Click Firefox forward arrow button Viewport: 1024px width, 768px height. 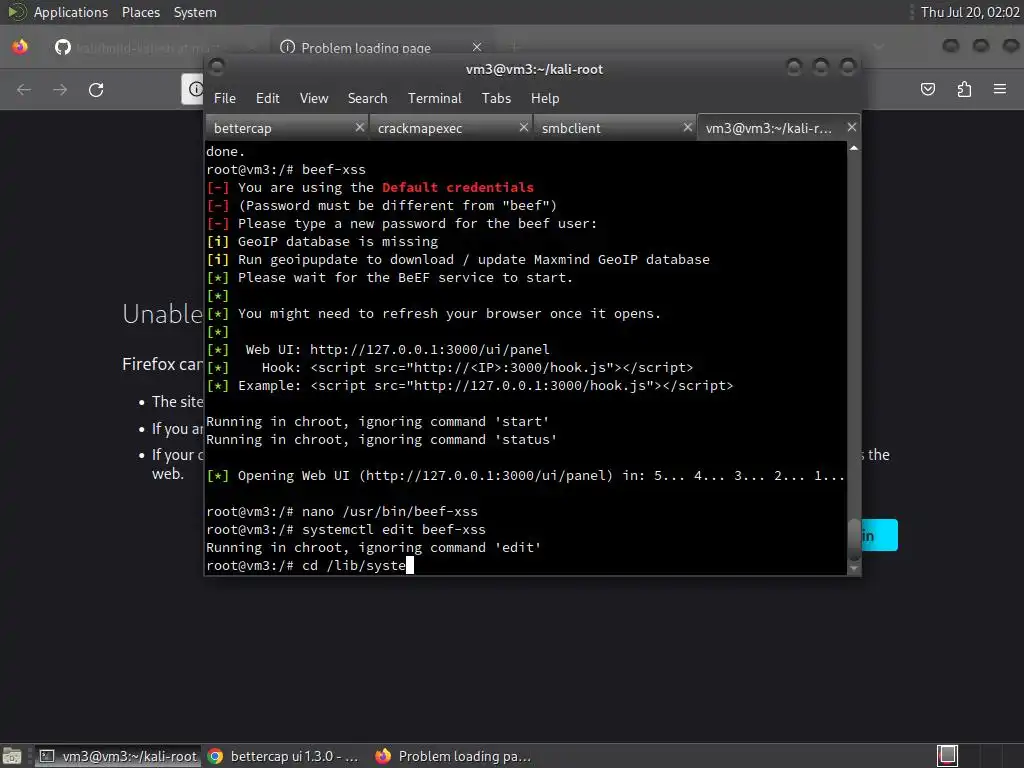[x=60, y=89]
